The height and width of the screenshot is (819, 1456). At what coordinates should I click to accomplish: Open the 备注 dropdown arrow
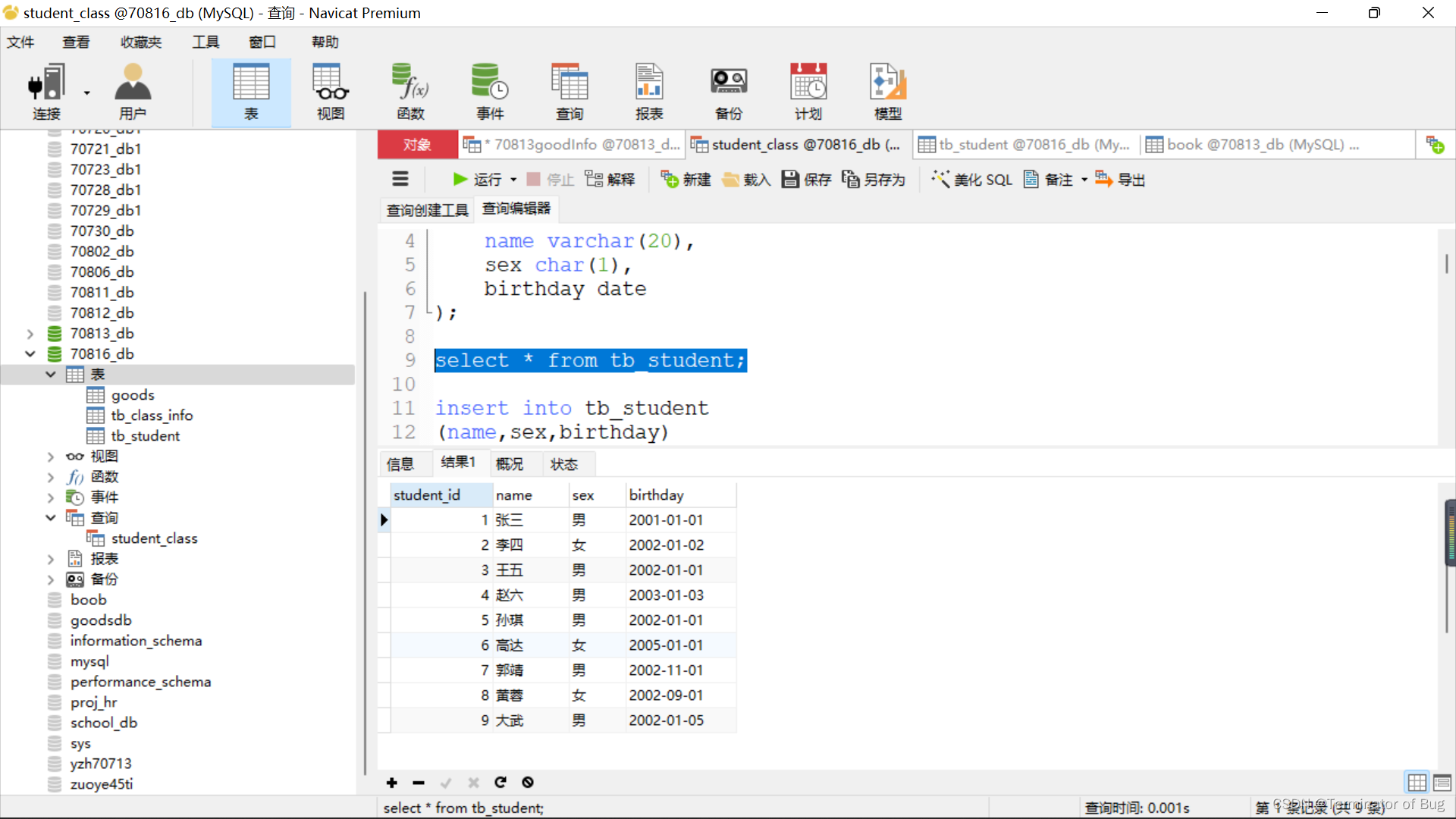coord(1084,180)
